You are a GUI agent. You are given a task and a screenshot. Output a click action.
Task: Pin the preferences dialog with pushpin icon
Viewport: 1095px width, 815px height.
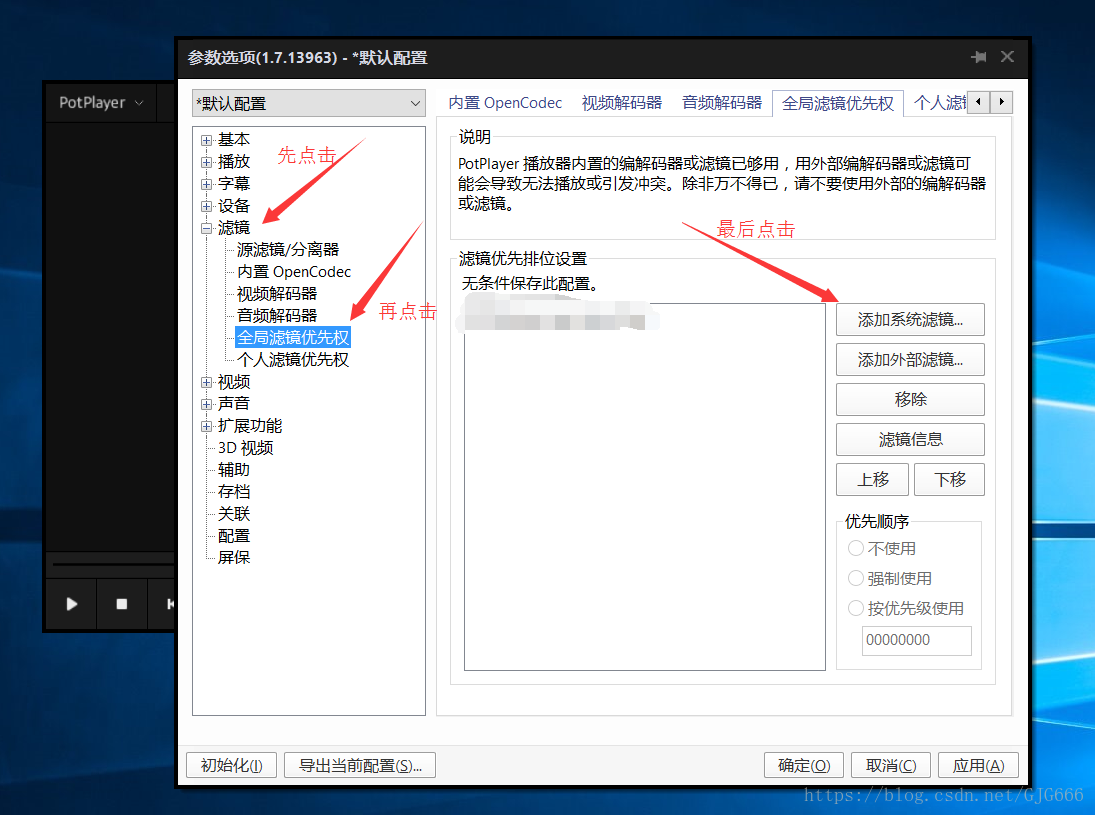(x=978, y=57)
